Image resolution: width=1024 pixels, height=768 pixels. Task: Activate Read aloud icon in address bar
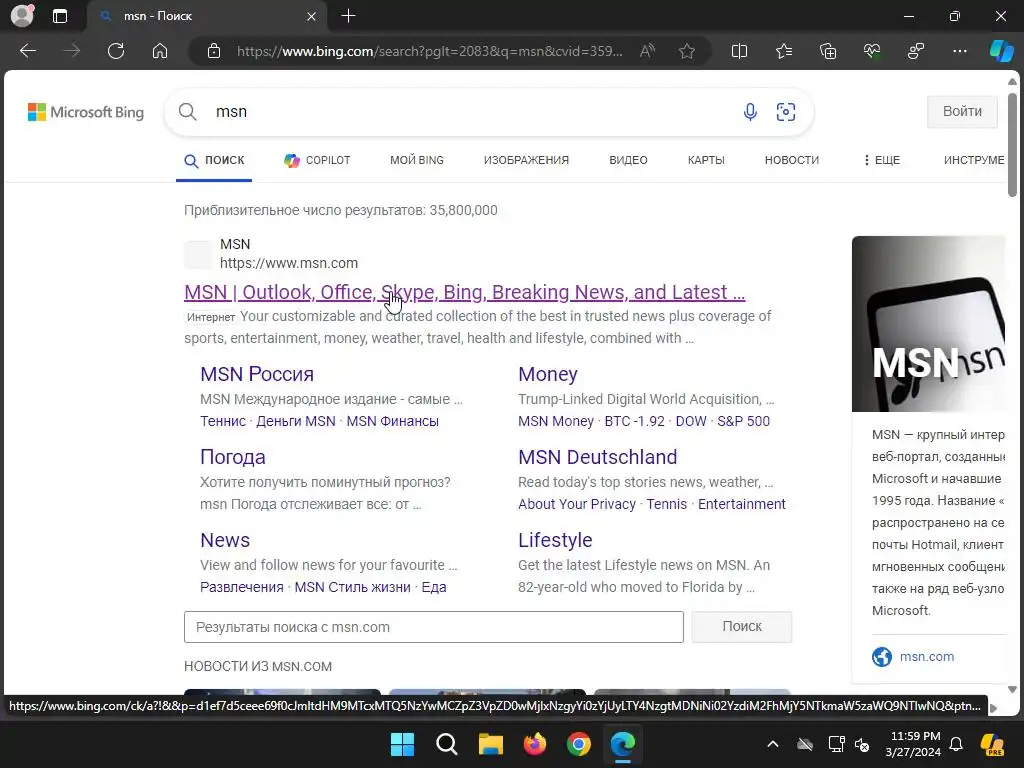(647, 51)
